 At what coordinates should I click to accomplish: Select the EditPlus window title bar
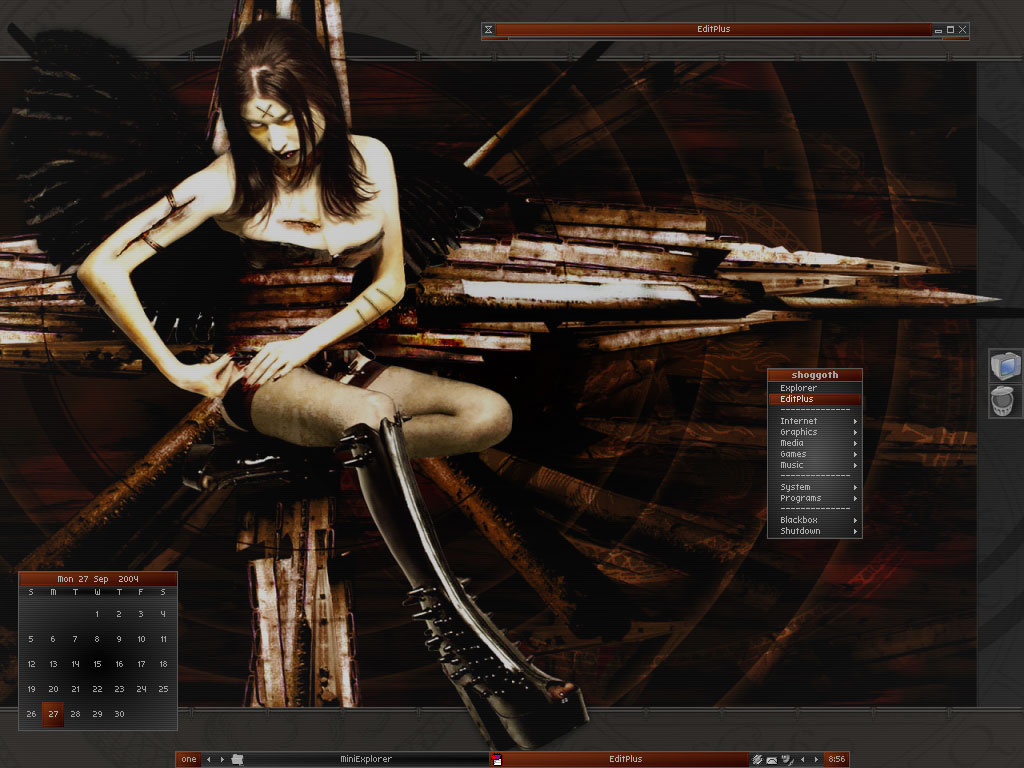713,29
